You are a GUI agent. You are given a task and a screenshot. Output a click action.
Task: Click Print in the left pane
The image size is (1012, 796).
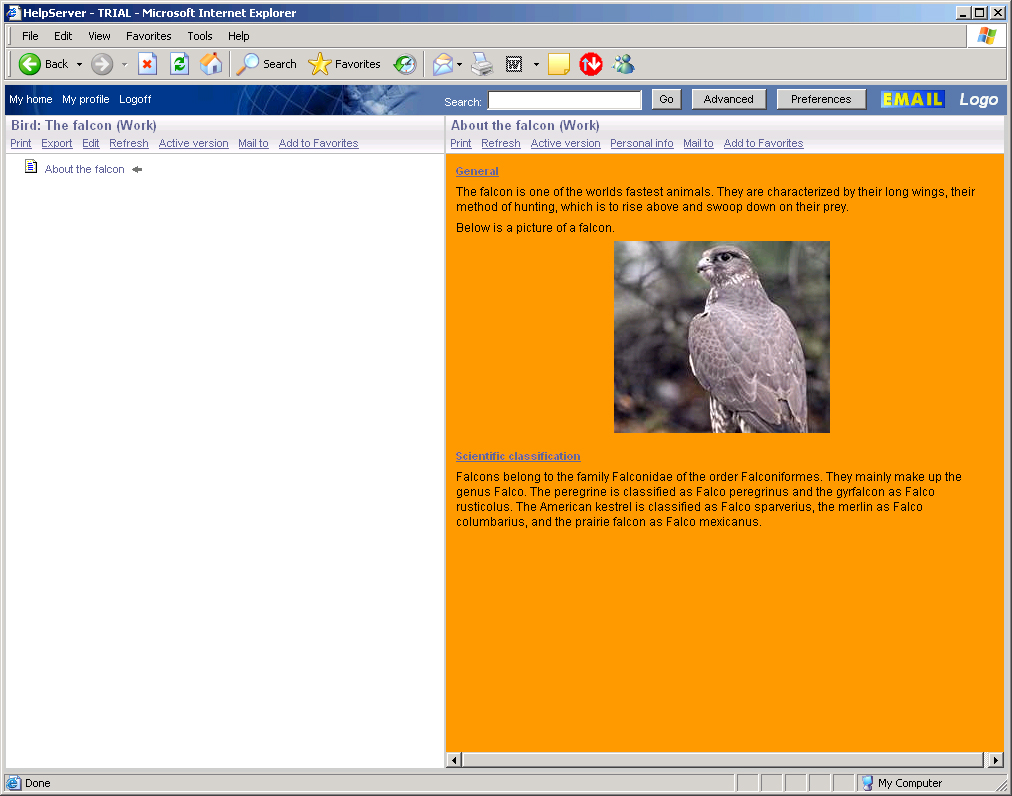pyautogui.click(x=21, y=143)
